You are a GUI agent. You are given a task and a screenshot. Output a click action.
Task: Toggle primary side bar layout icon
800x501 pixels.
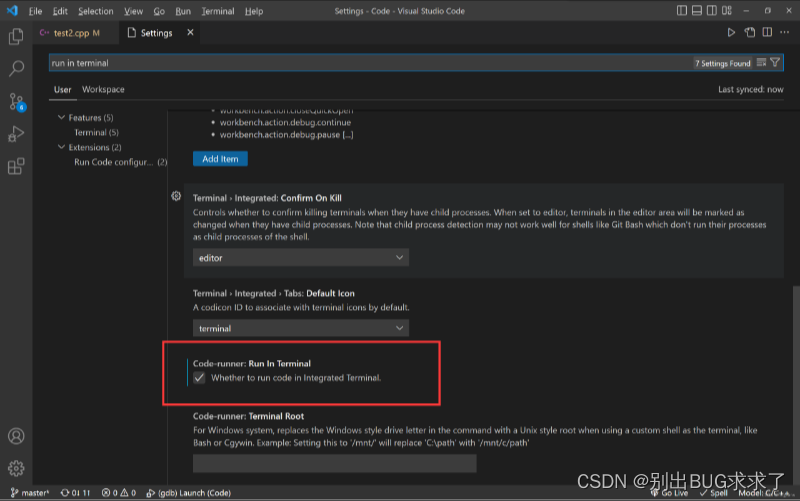[x=682, y=10]
